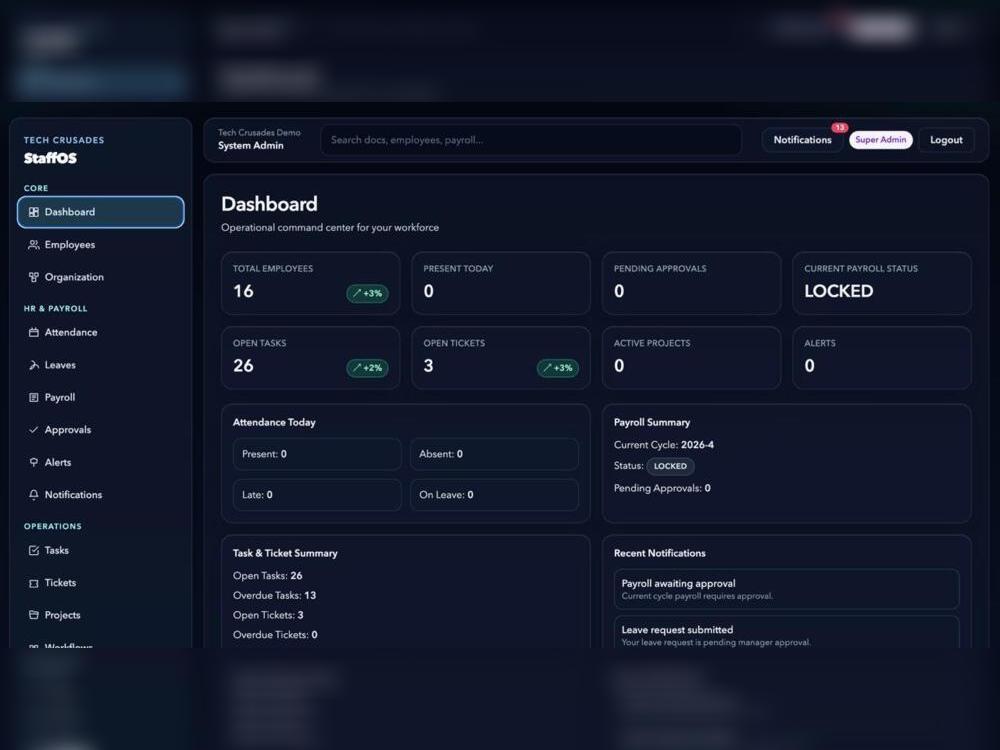Open the Open Tickets stat card
Image resolution: width=1000 pixels, height=750 pixels.
click(501, 358)
